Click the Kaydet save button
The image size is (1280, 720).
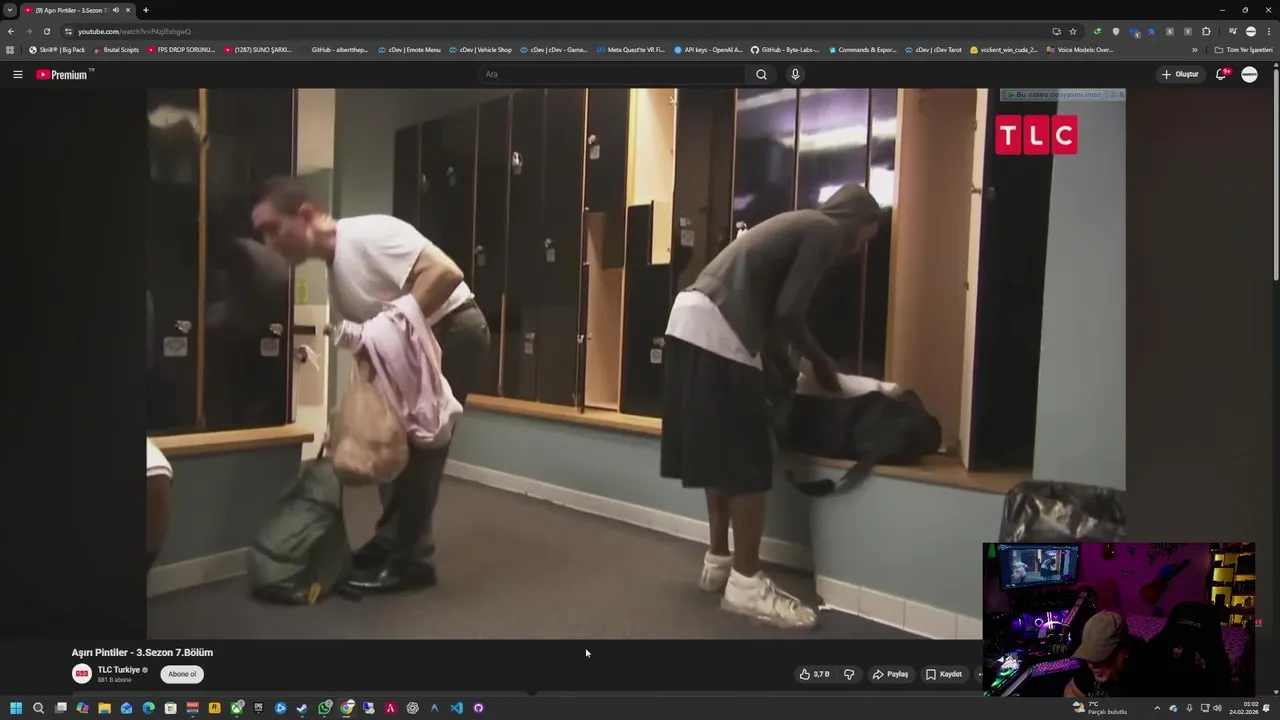[x=944, y=674]
